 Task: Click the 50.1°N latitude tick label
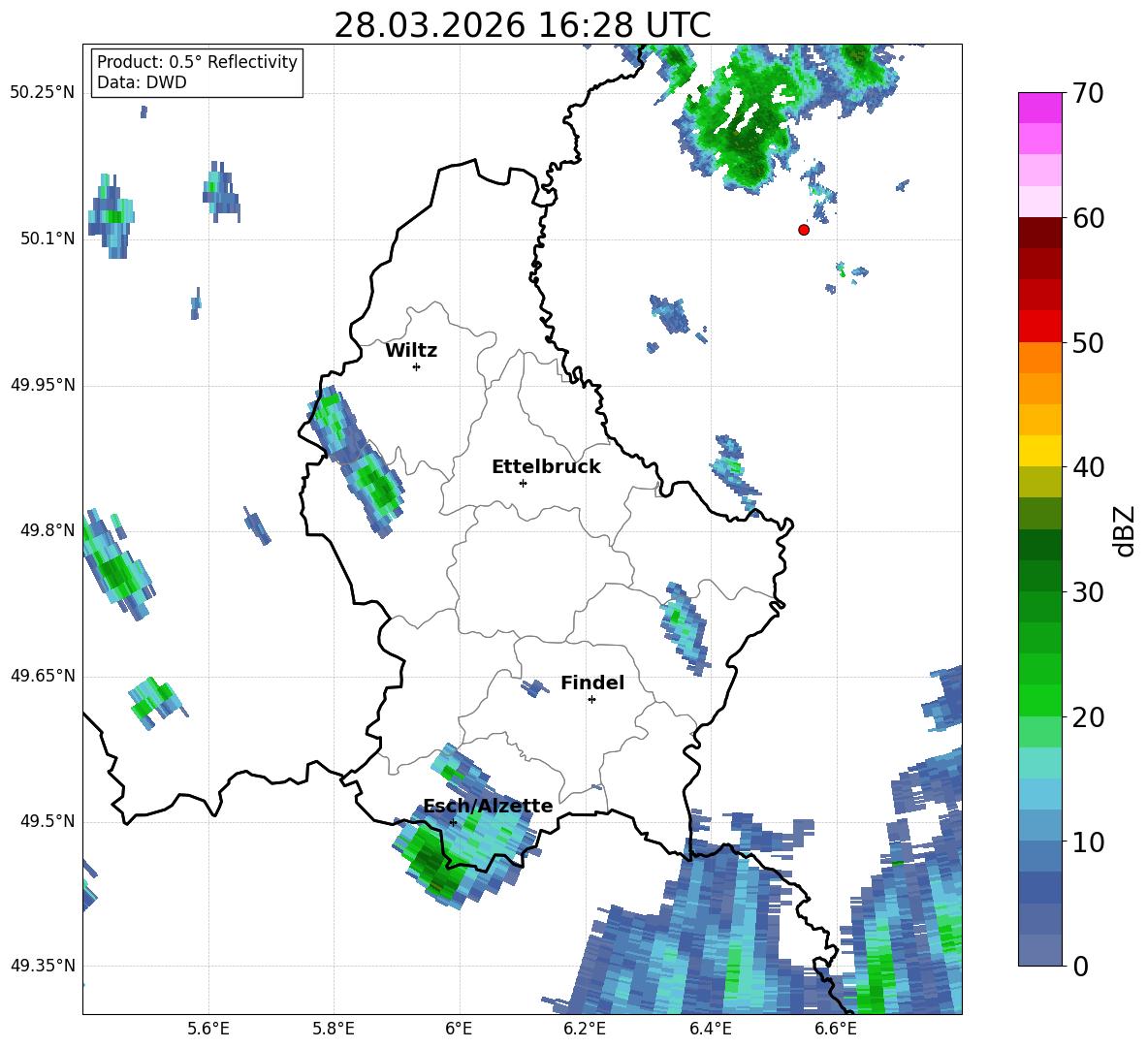pos(43,238)
